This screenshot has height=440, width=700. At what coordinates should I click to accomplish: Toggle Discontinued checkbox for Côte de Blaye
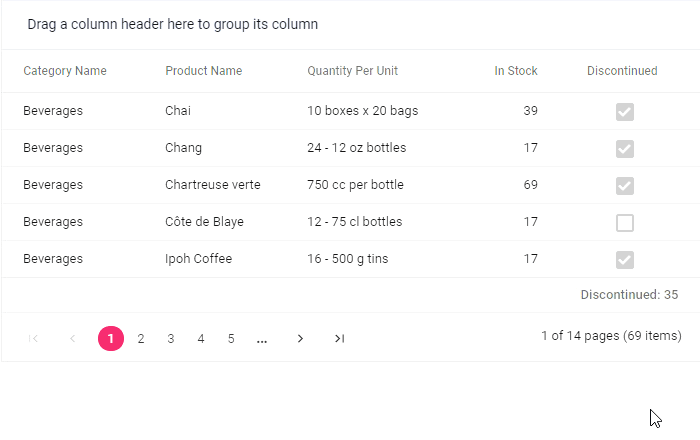pos(625,222)
